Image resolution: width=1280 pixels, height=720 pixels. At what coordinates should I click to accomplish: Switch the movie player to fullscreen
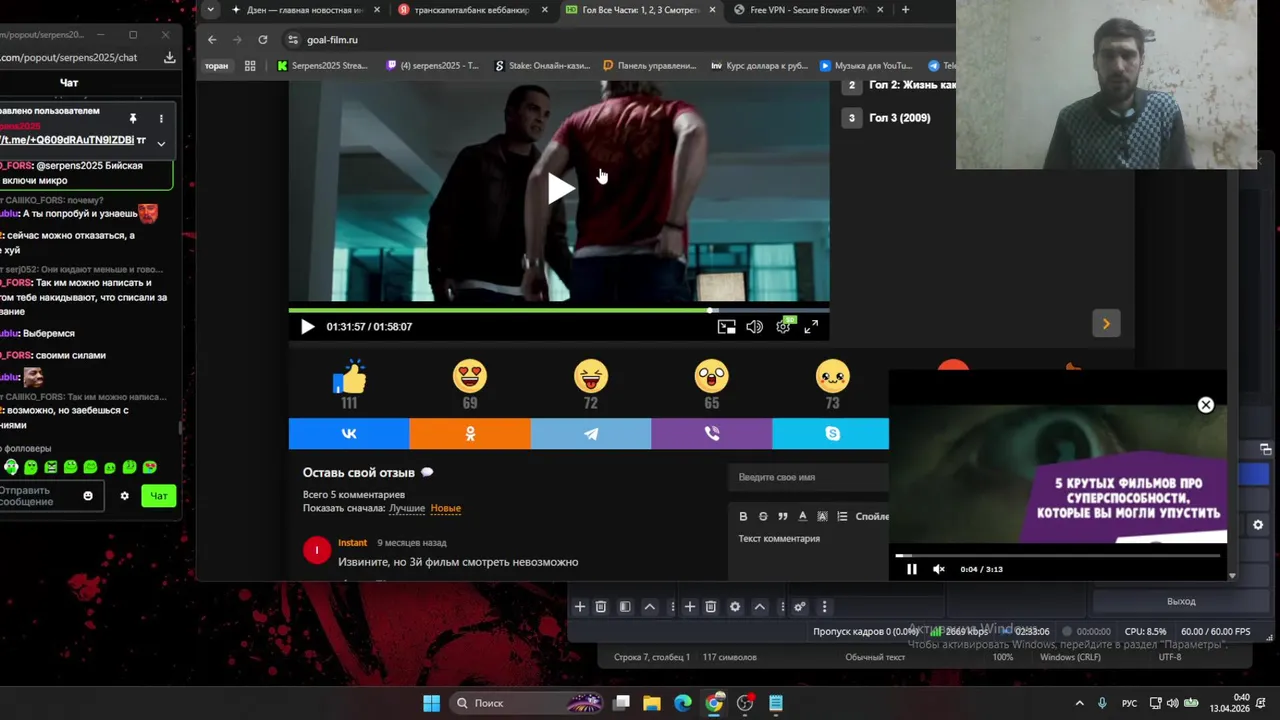(x=812, y=327)
